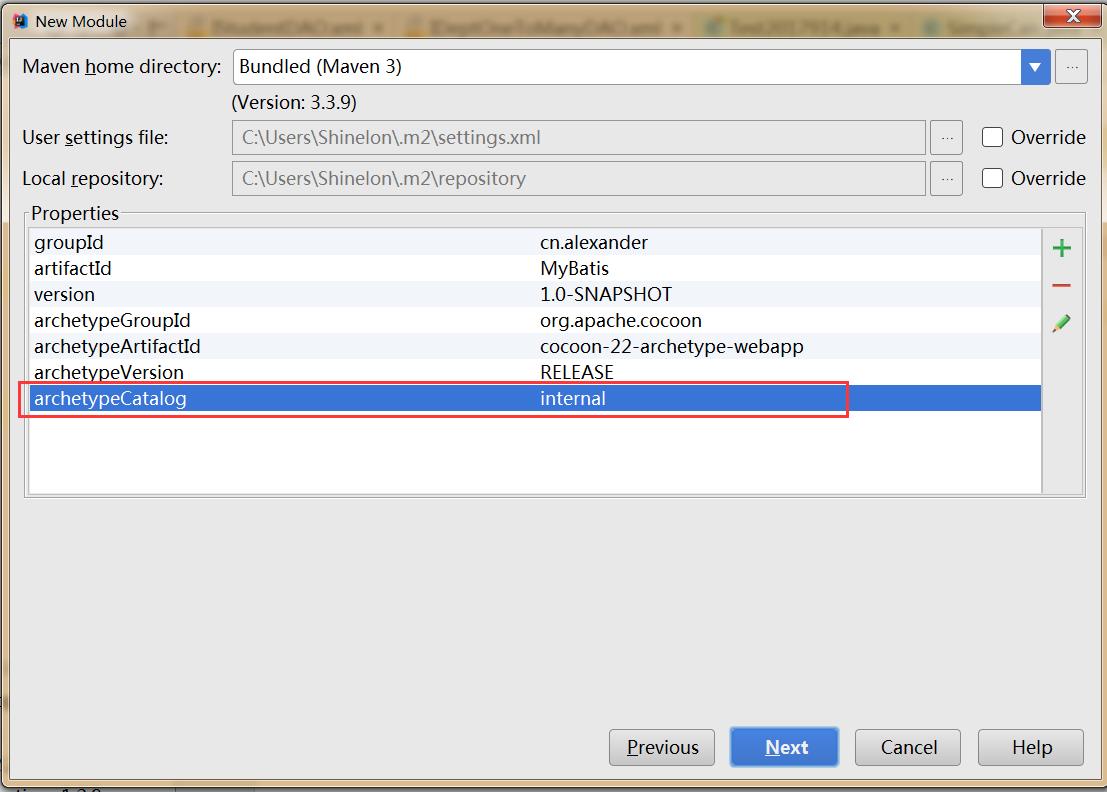1107x792 pixels.
Task: Click the IntelliJ icon in title bar
Action: tap(20, 21)
